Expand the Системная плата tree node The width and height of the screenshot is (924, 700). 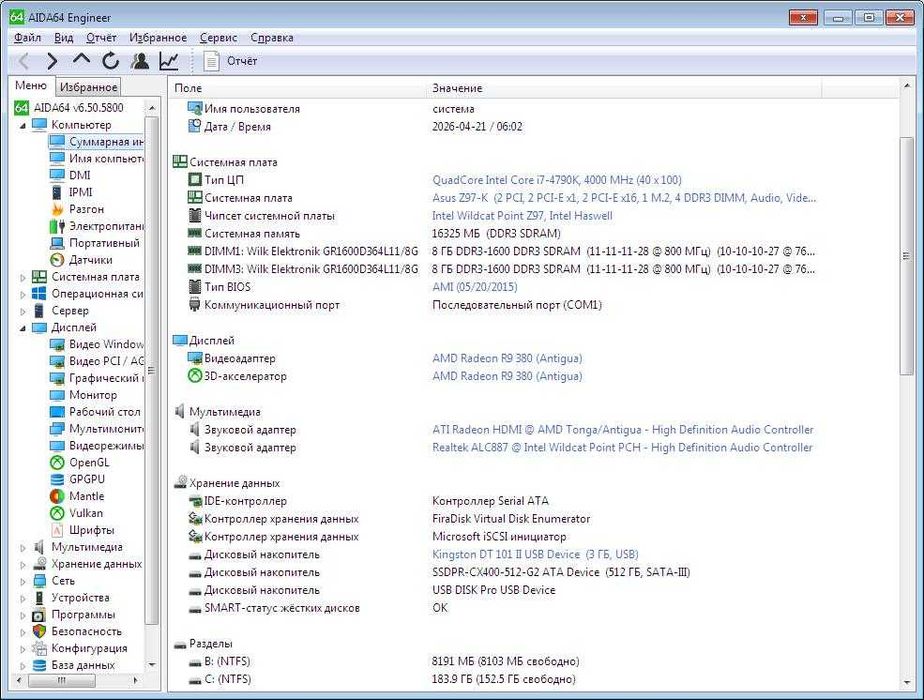click(x=23, y=277)
